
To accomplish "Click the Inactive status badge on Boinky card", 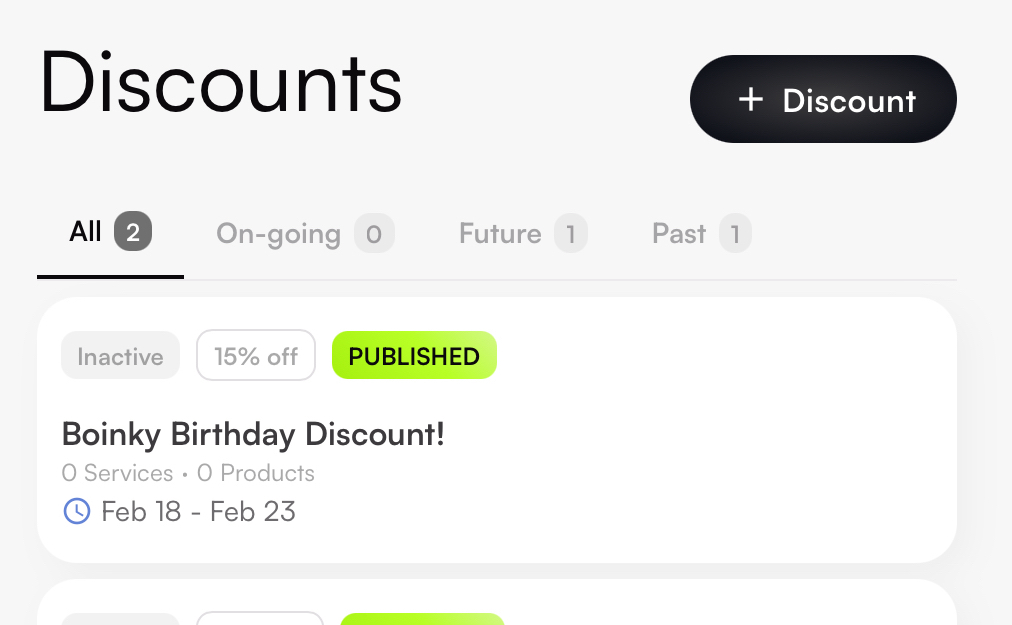I will click(x=120, y=356).
